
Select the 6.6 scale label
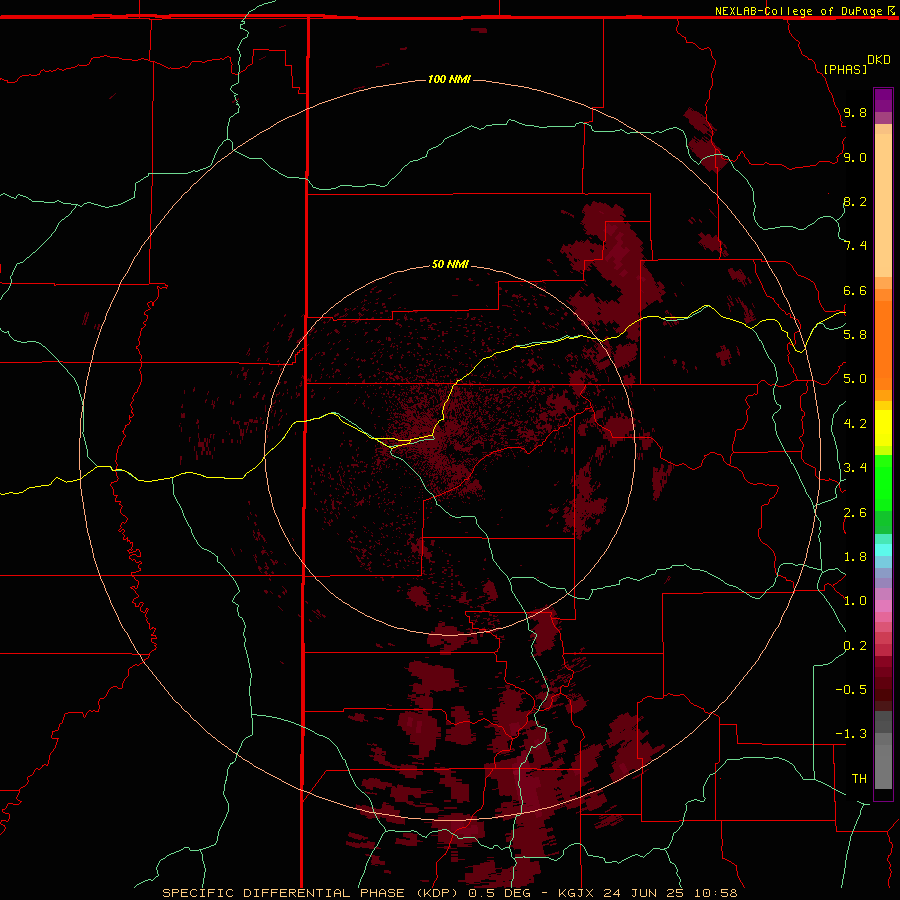tap(855, 290)
